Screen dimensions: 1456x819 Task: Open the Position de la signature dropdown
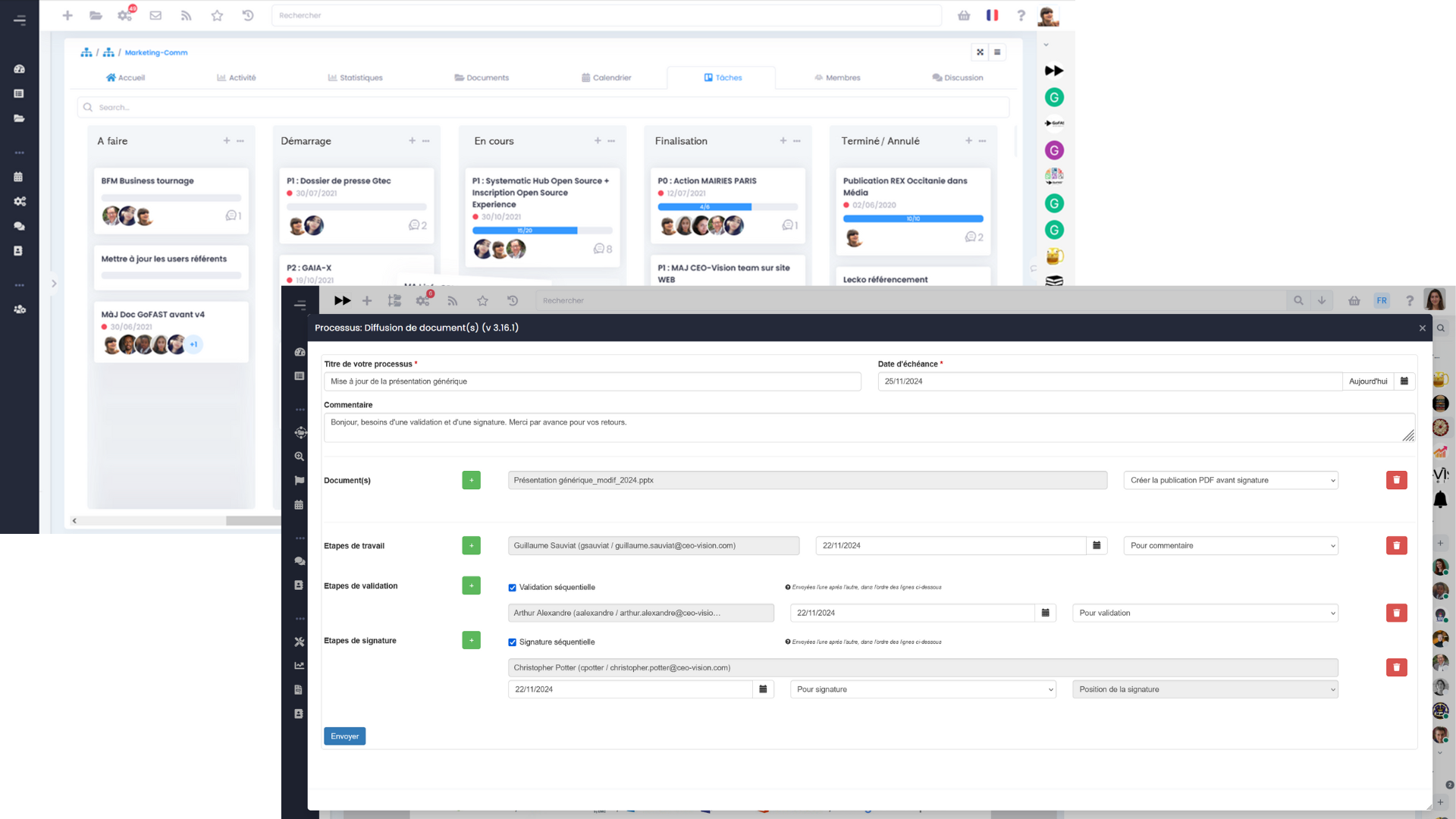pyautogui.click(x=1203, y=689)
